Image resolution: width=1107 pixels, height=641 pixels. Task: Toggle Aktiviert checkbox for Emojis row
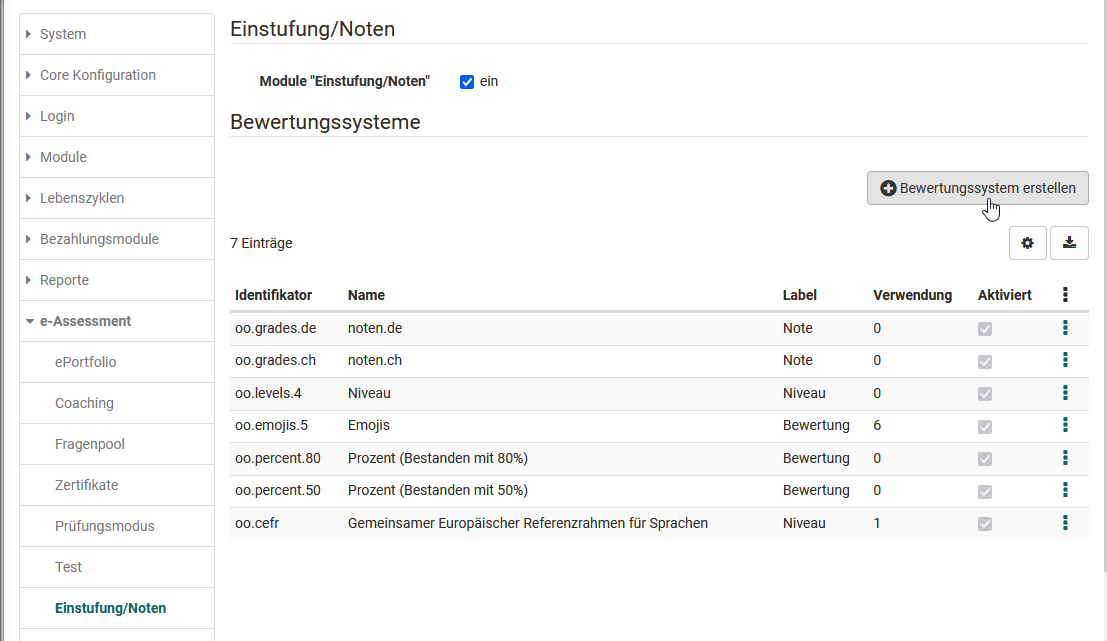tap(985, 426)
